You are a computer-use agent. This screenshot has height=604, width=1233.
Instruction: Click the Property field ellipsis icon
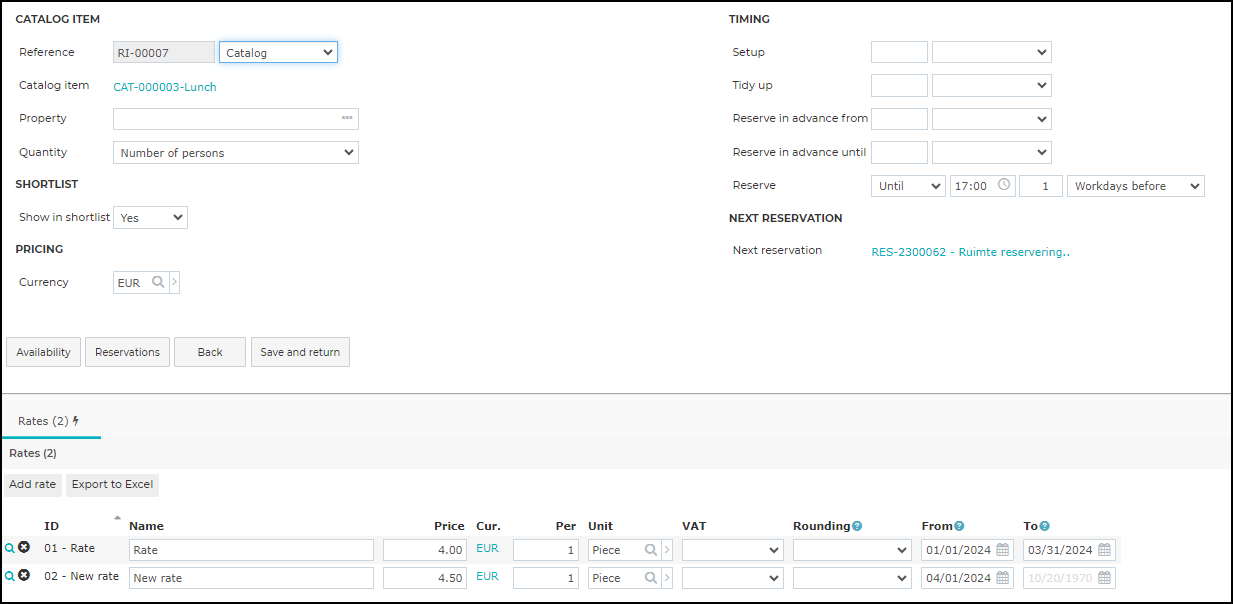tap(347, 119)
